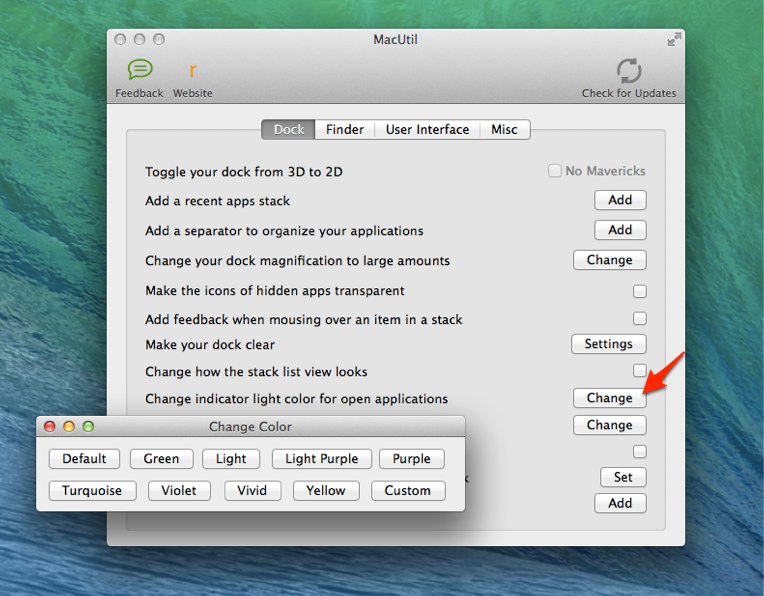Choose Violet indicator color
The image size is (764, 596).
pos(179,491)
